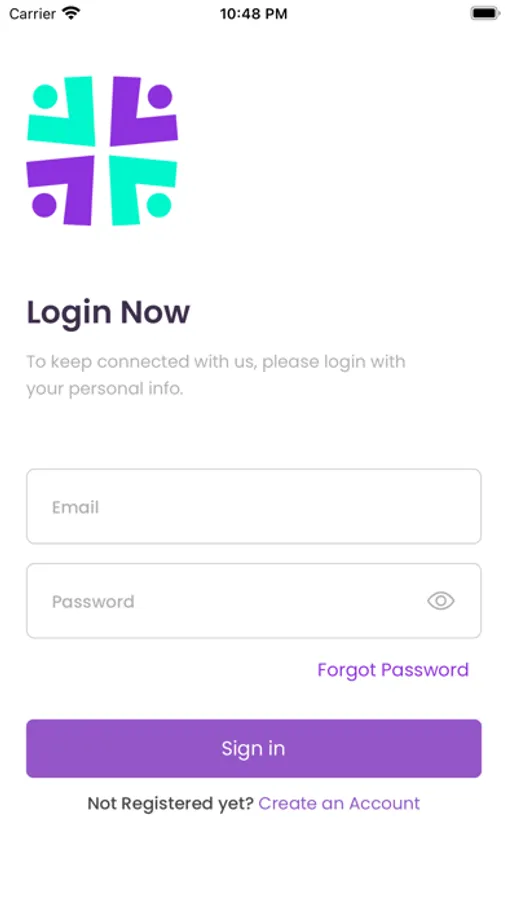Follow the Create an Account link
The image size is (507, 900).
[339, 803]
